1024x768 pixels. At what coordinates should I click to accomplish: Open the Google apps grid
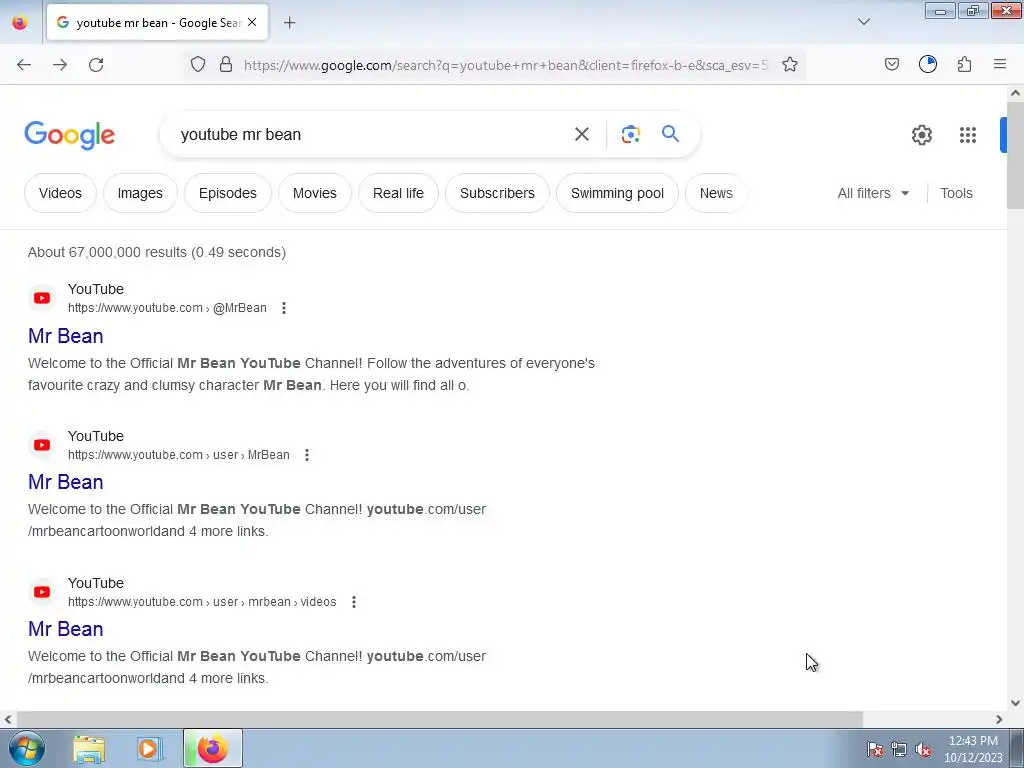968,135
